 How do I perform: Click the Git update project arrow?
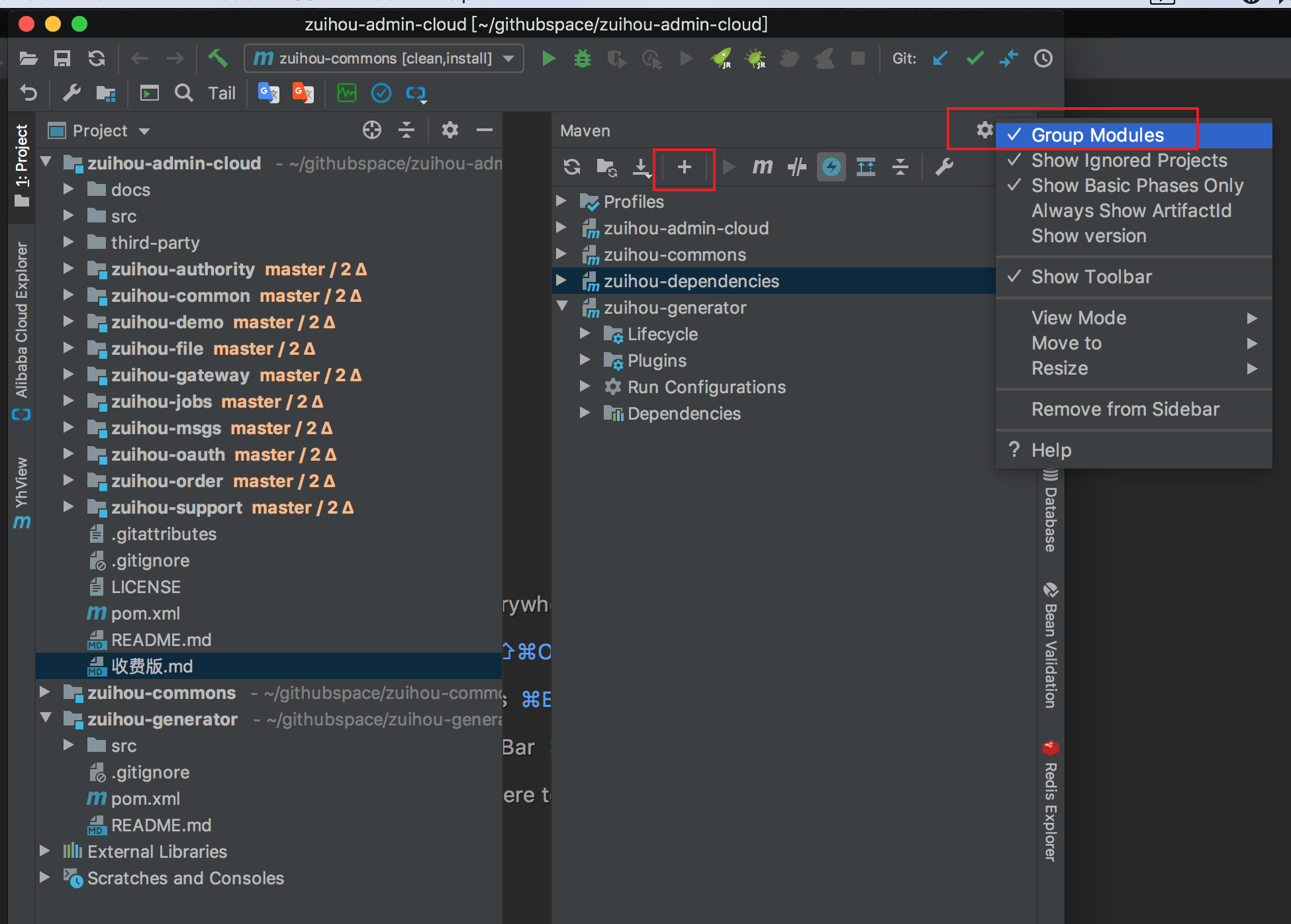[940, 58]
